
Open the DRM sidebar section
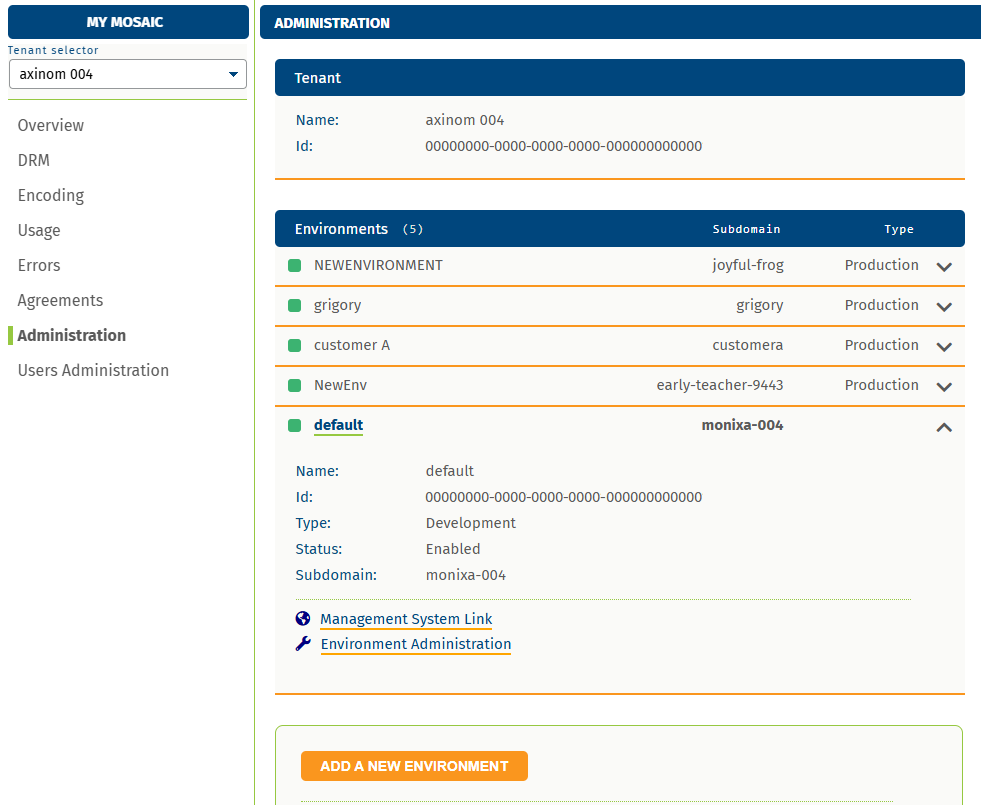34,160
